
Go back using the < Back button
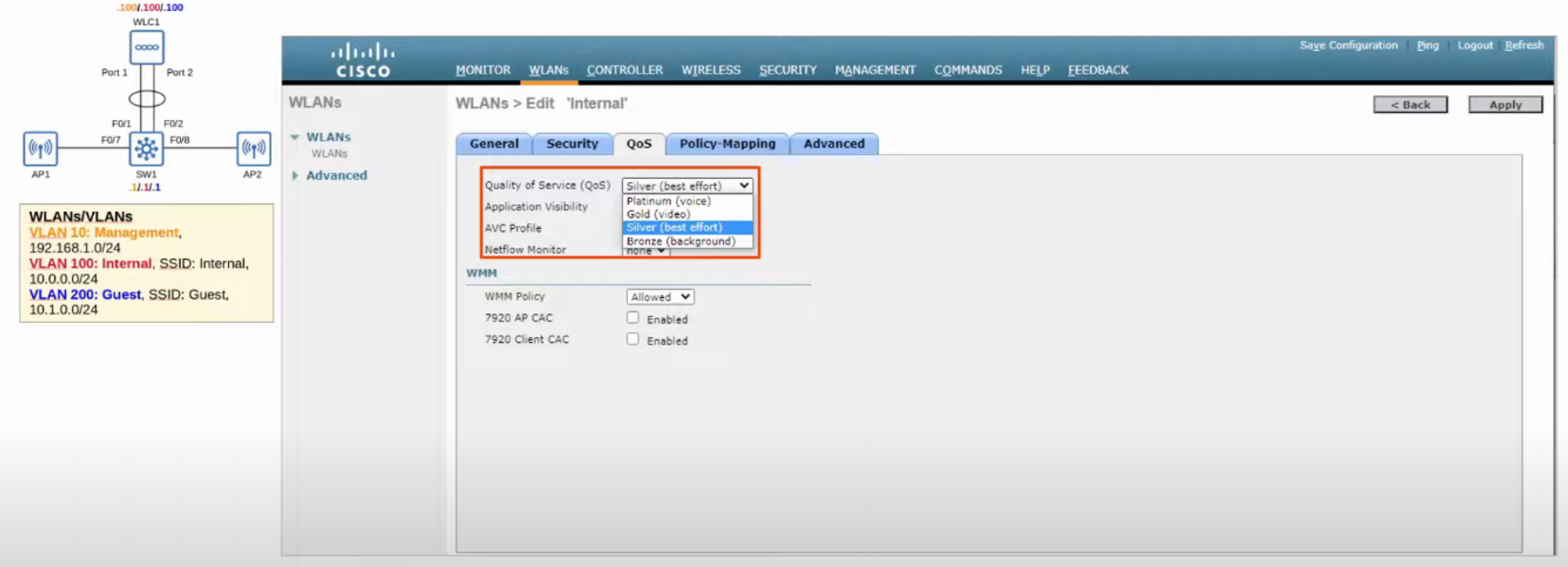1410,104
